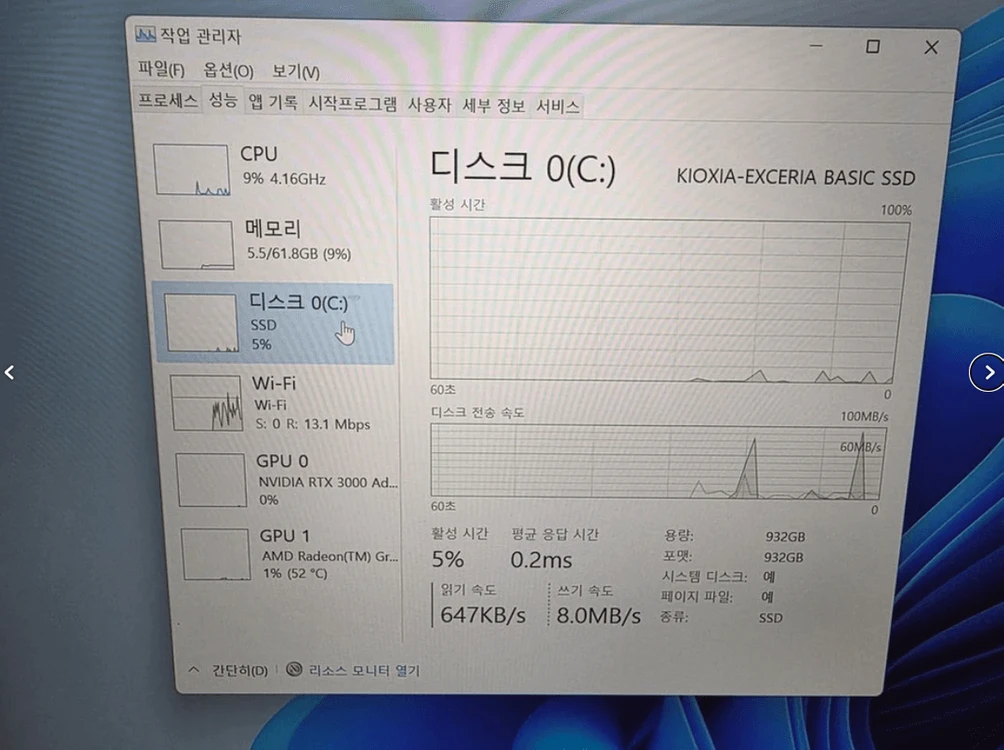Click the chevron arrow beside 간단히(D)
1004x750 pixels.
(x=194, y=670)
